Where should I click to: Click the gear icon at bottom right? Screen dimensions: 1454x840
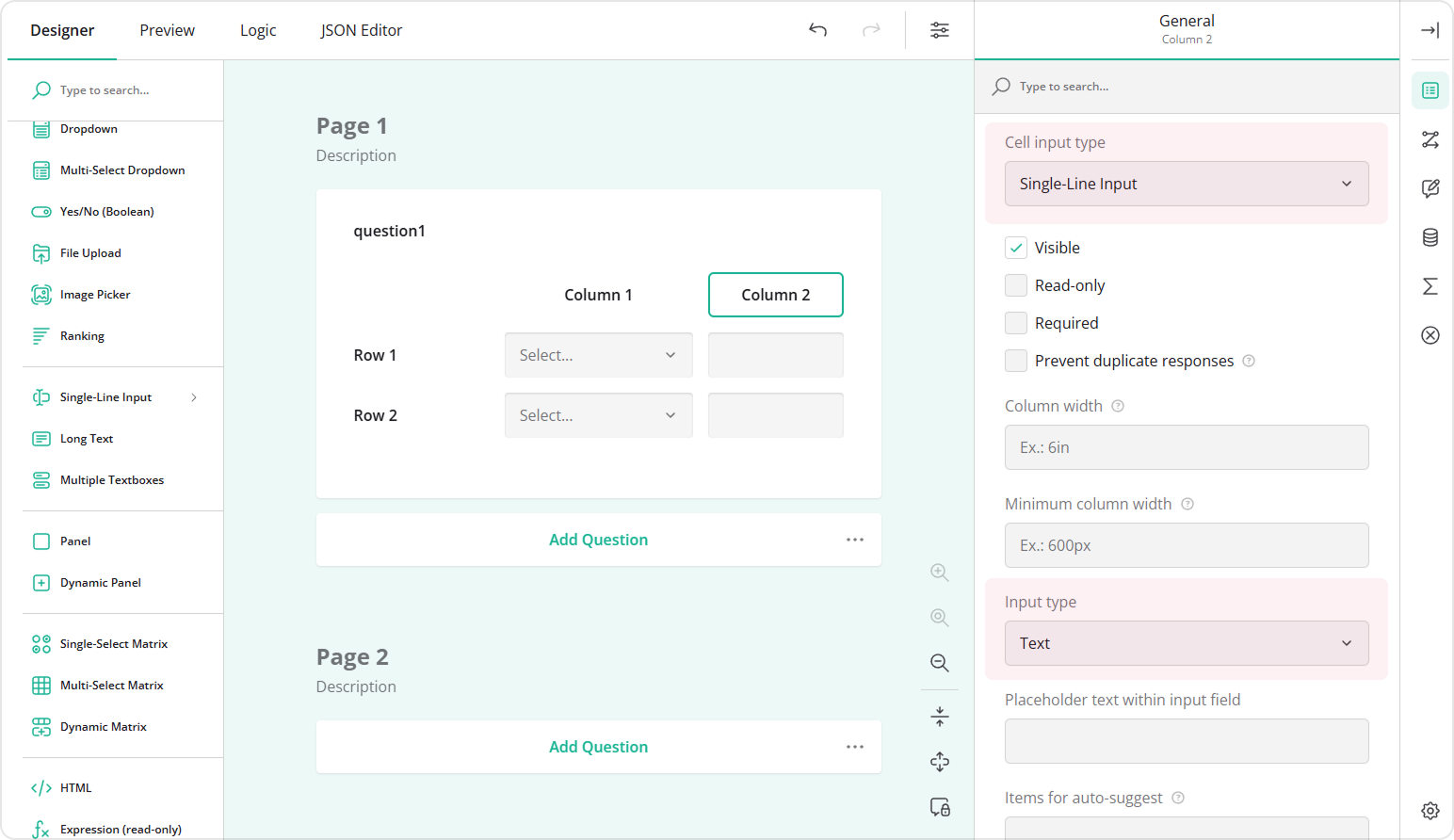point(1430,811)
